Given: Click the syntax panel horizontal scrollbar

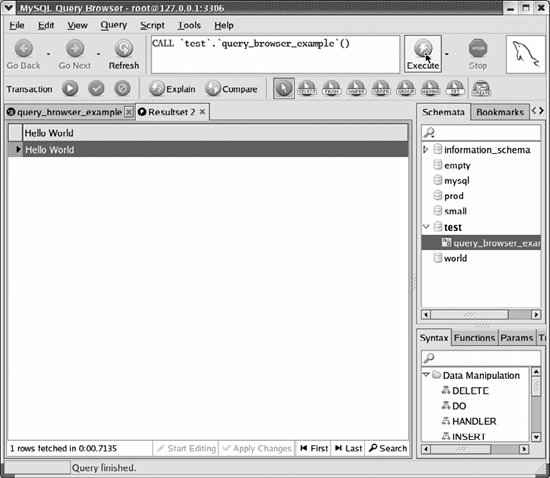Looking at the screenshot, I should [x=475, y=449].
